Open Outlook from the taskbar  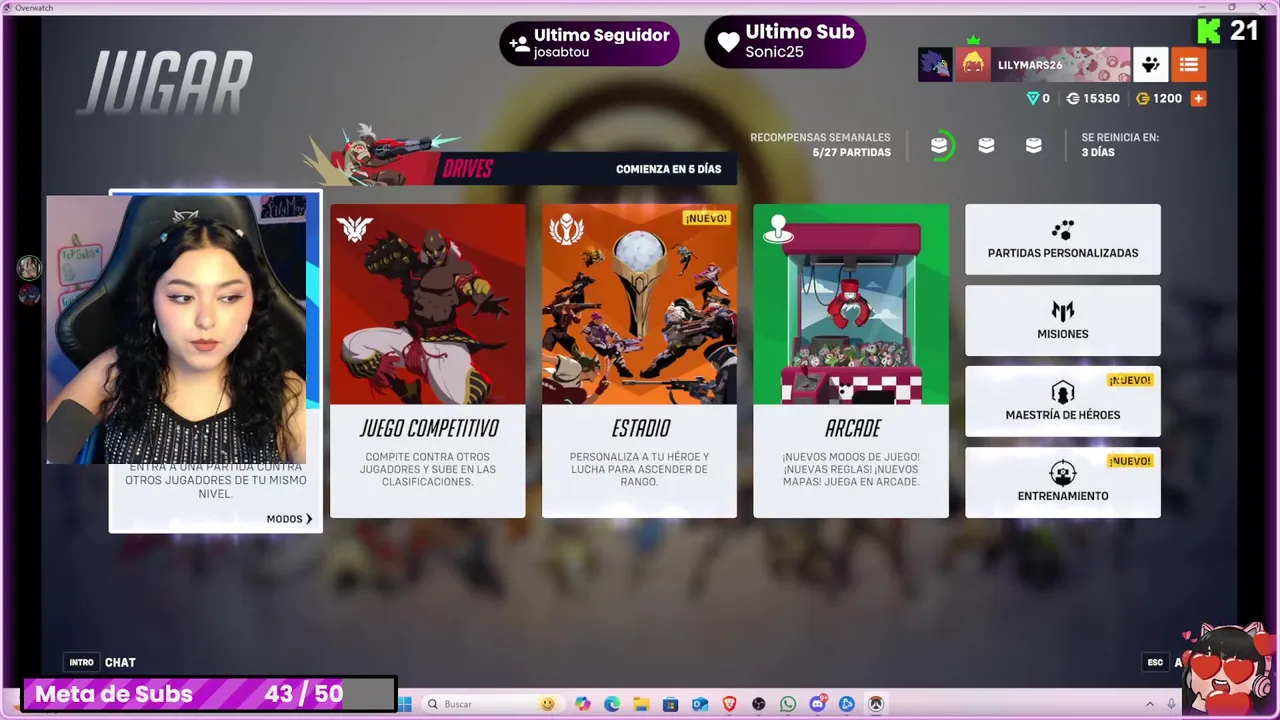[700, 704]
